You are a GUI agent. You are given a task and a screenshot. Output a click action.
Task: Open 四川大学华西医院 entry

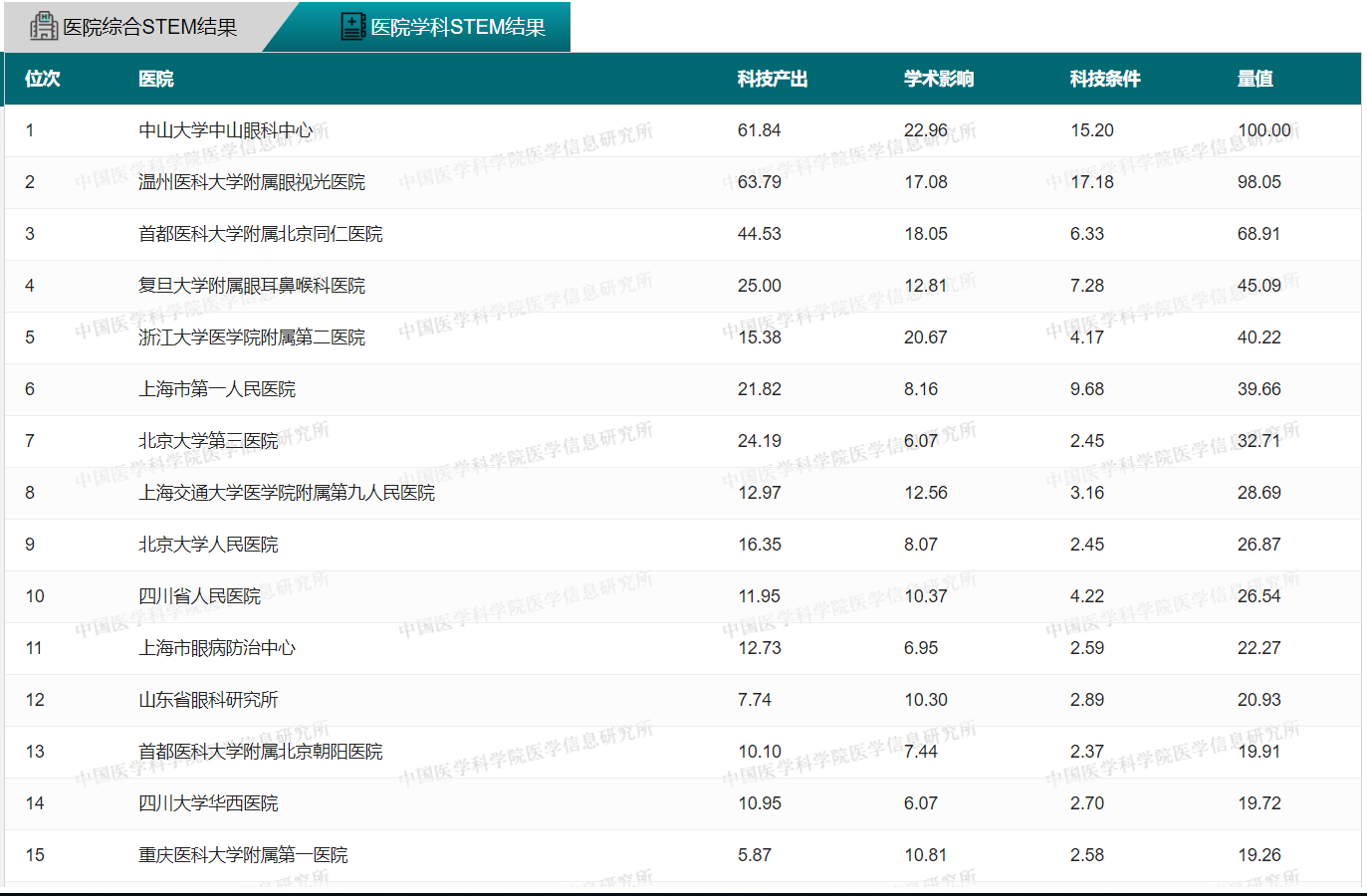(207, 803)
